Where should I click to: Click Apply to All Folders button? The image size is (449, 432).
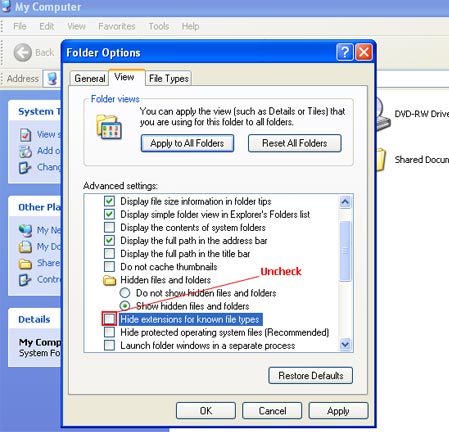[x=187, y=143]
